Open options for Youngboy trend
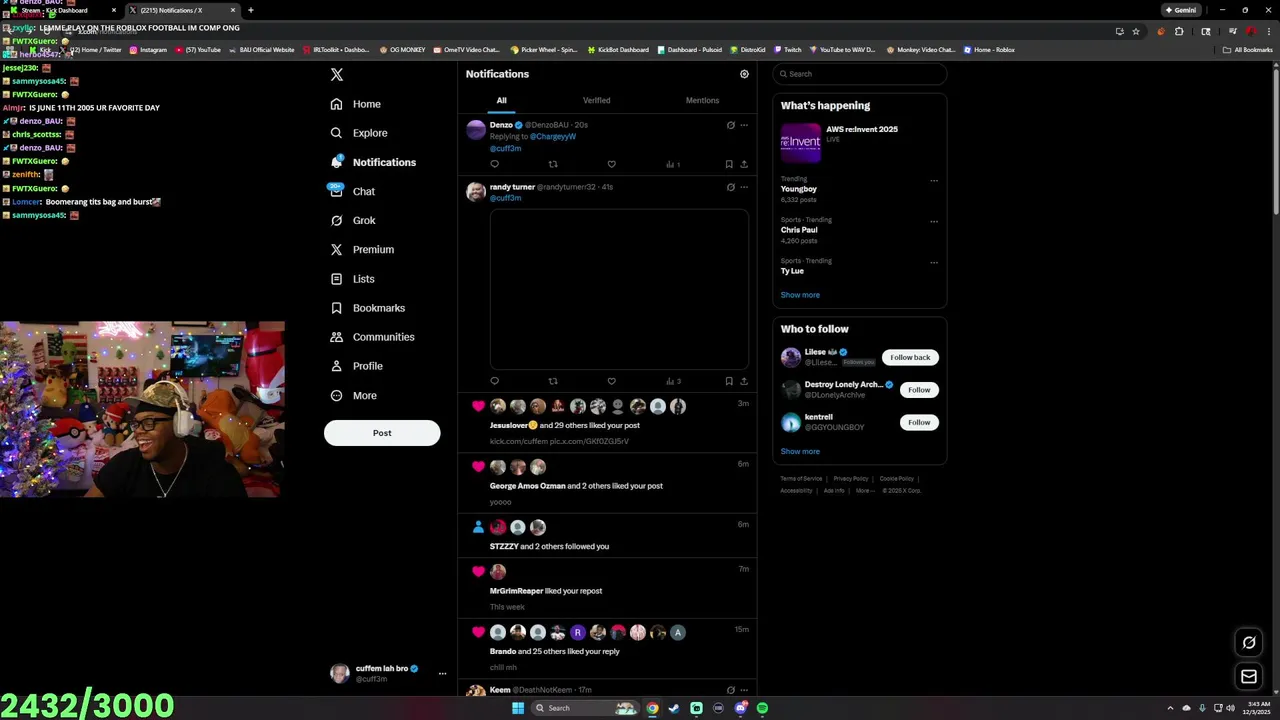This screenshot has height=720, width=1280. (x=934, y=181)
